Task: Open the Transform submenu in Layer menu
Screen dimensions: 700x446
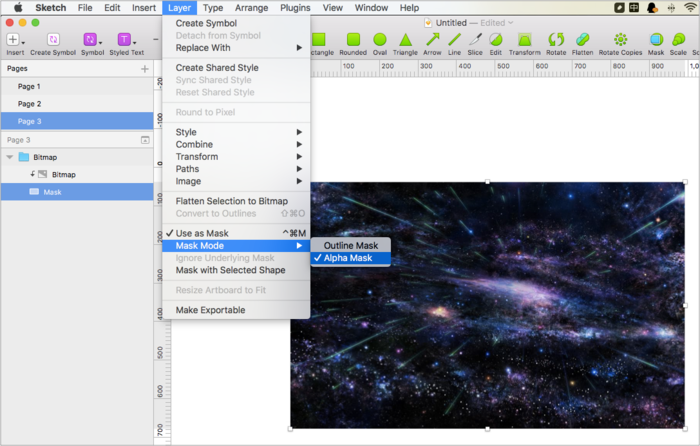Action: click(x=236, y=157)
